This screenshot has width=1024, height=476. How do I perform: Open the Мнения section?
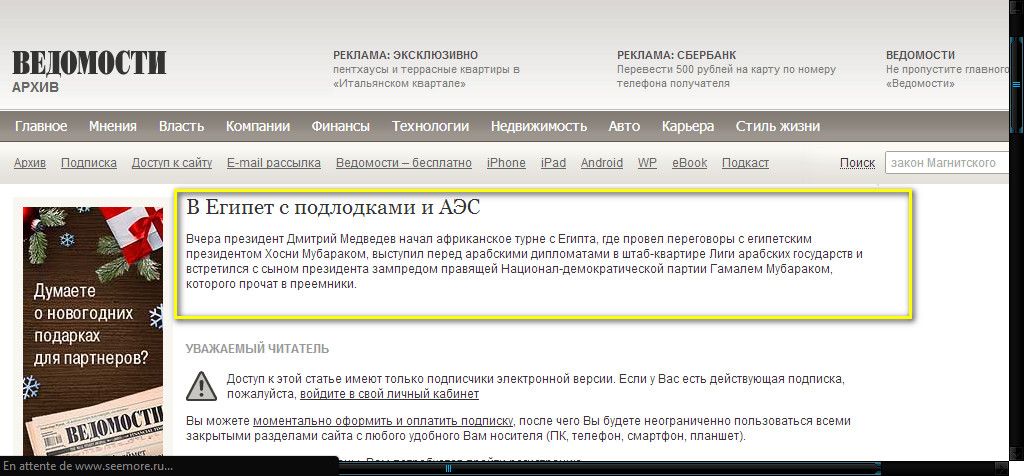113,127
